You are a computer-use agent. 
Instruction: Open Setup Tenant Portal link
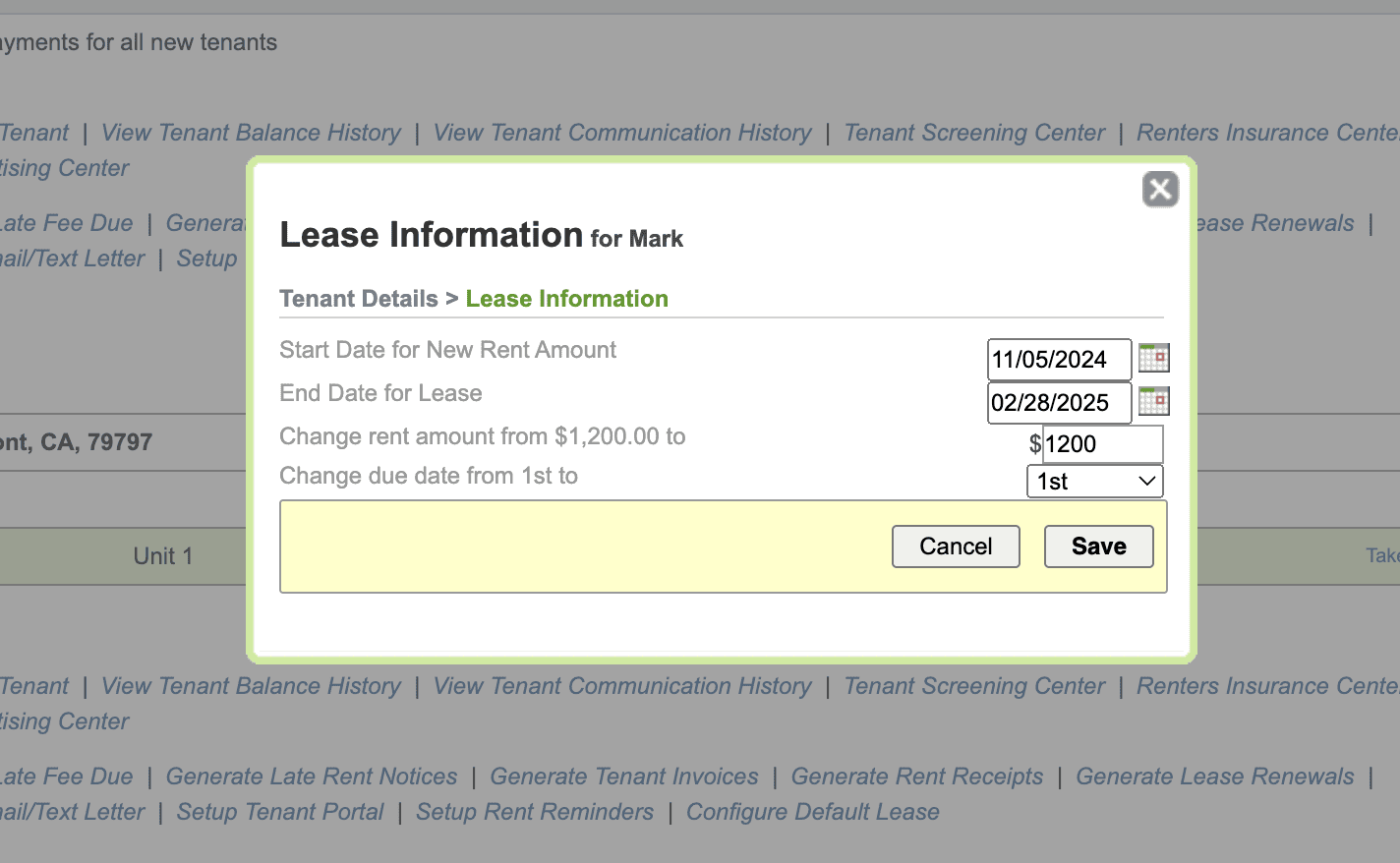[x=280, y=812]
